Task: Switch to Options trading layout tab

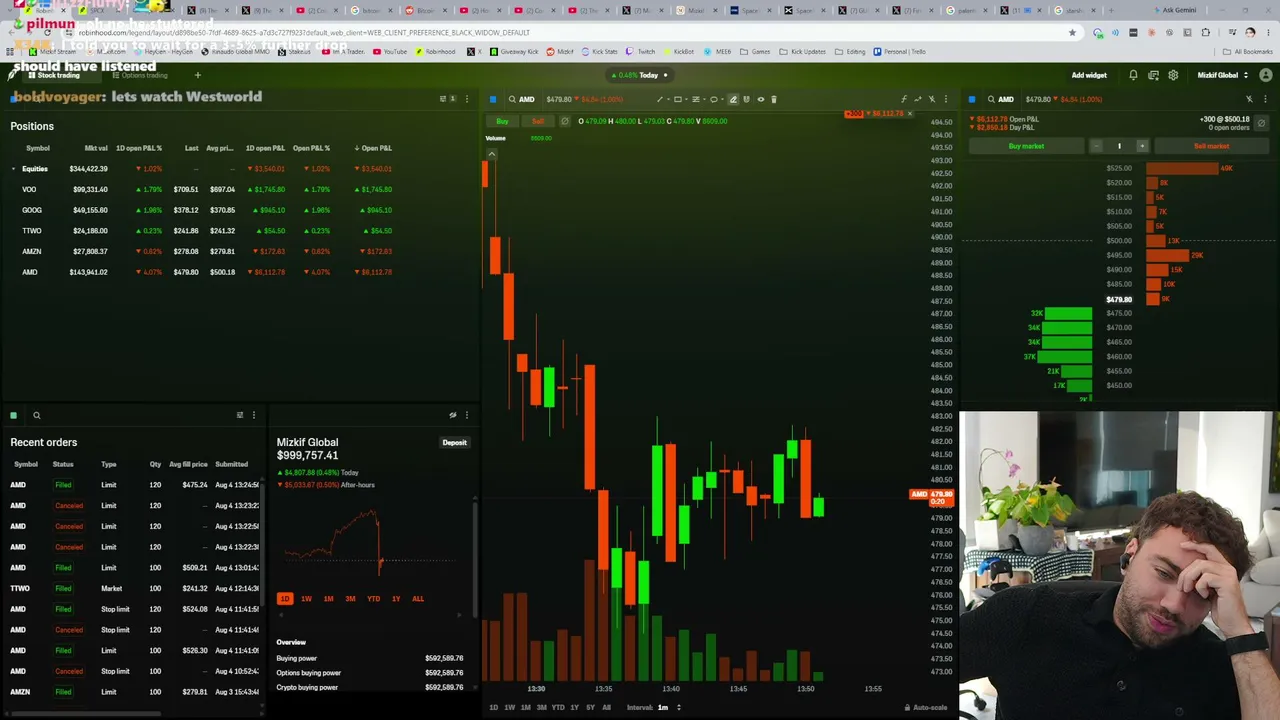Action: (139, 75)
